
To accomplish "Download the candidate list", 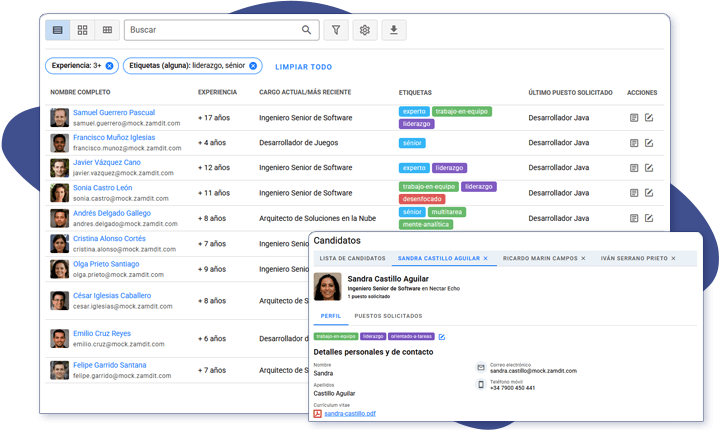I will click(x=393, y=30).
